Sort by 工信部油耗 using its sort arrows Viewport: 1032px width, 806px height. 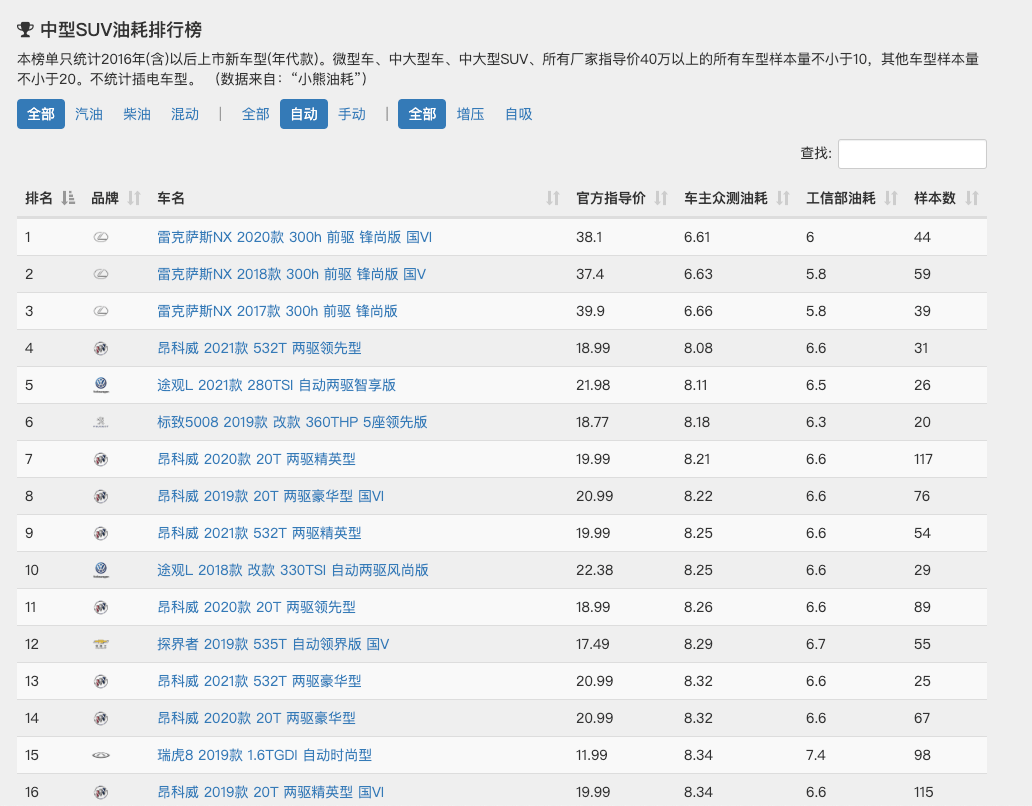tap(891, 198)
